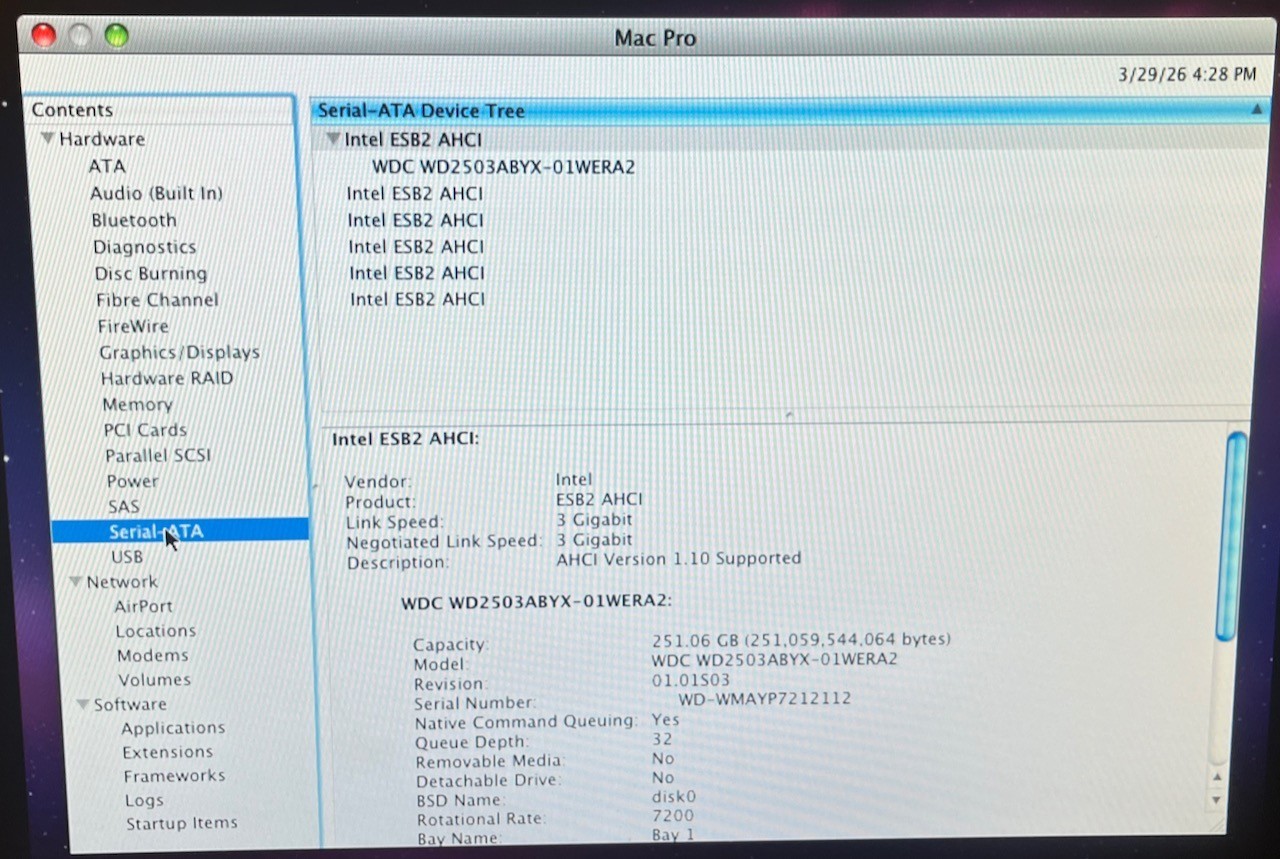Click serial number WD-WMAYP7212112
Image resolution: width=1280 pixels, height=859 pixels.
coord(764,698)
